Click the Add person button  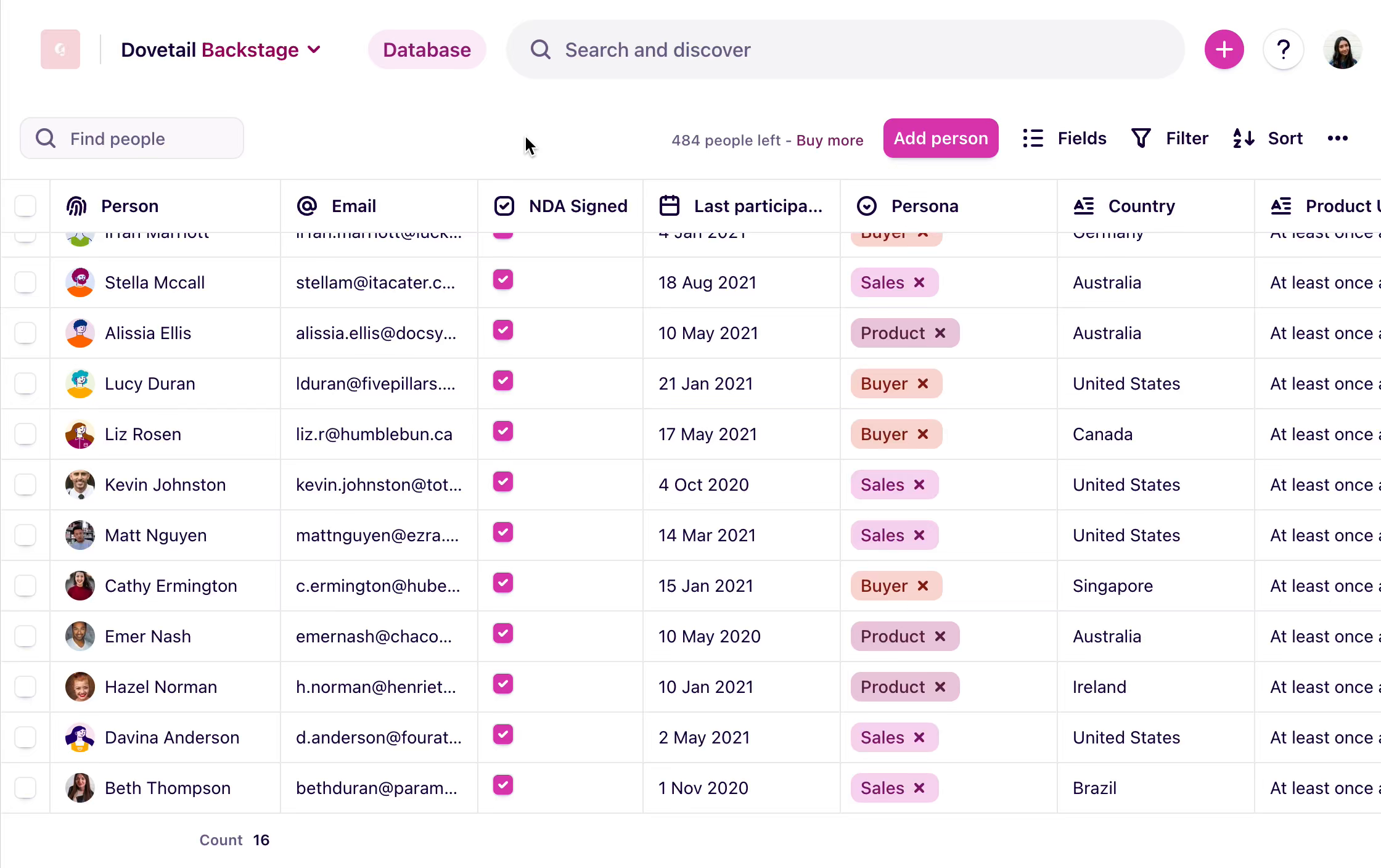[x=941, y=138]
